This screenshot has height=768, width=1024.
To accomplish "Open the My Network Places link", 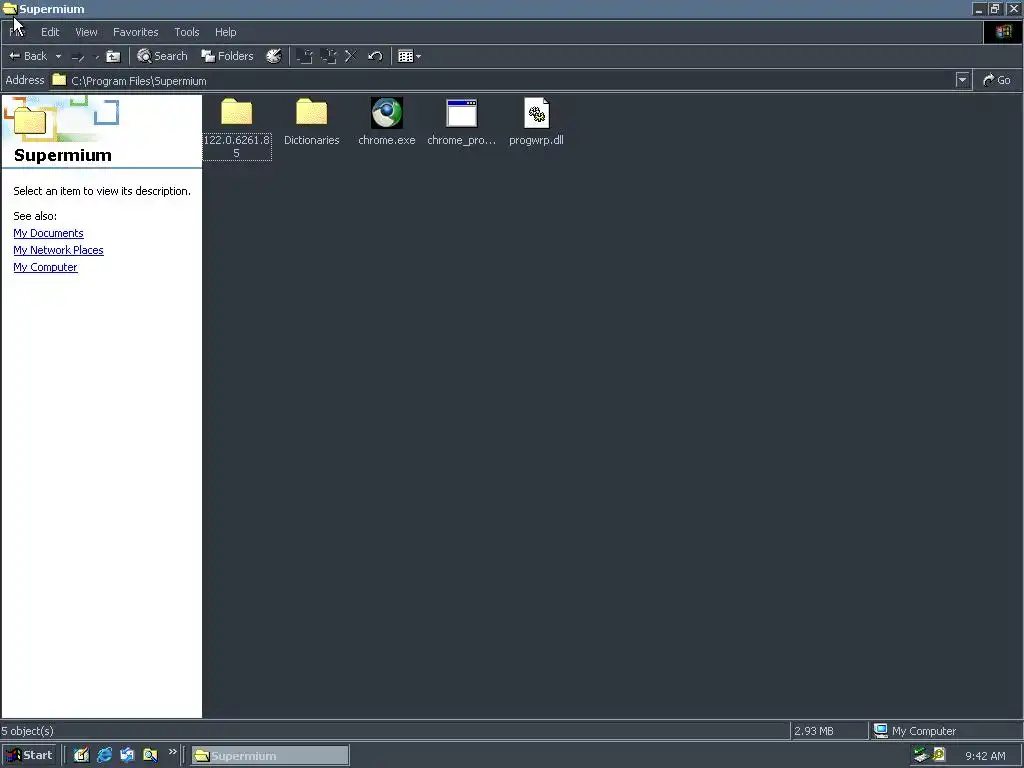I will click(58, 250).
